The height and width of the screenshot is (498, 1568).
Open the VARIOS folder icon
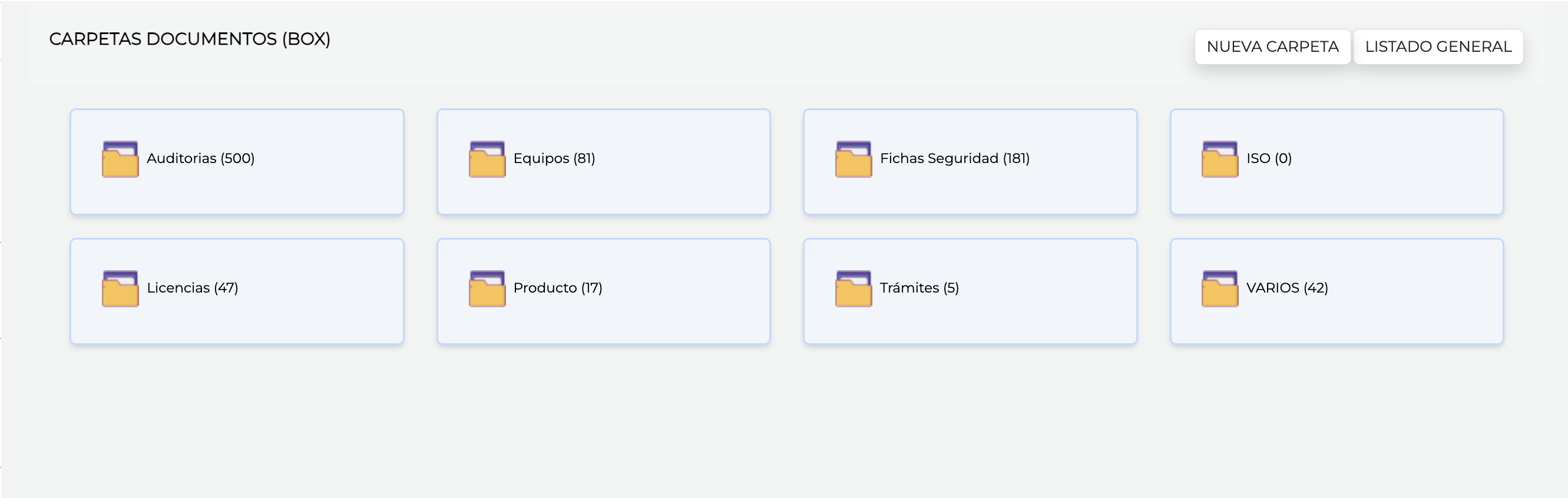pos(1220,289)
